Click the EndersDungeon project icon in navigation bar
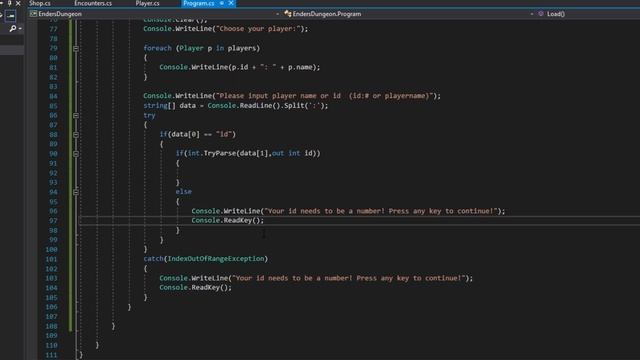This screenshot has height=360, width=640. (x=33, y=14)
